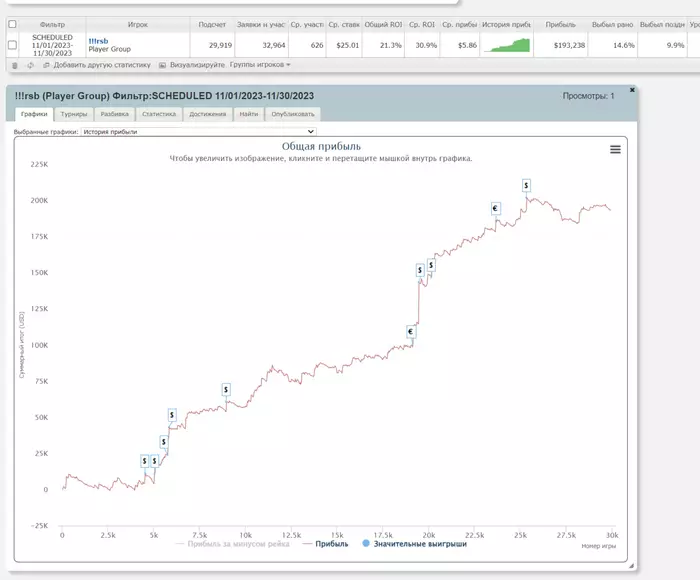This screenshot has height=580, width=700.
Task: Click the 'Общая прибыль' chart title
Action: (321, 146)
